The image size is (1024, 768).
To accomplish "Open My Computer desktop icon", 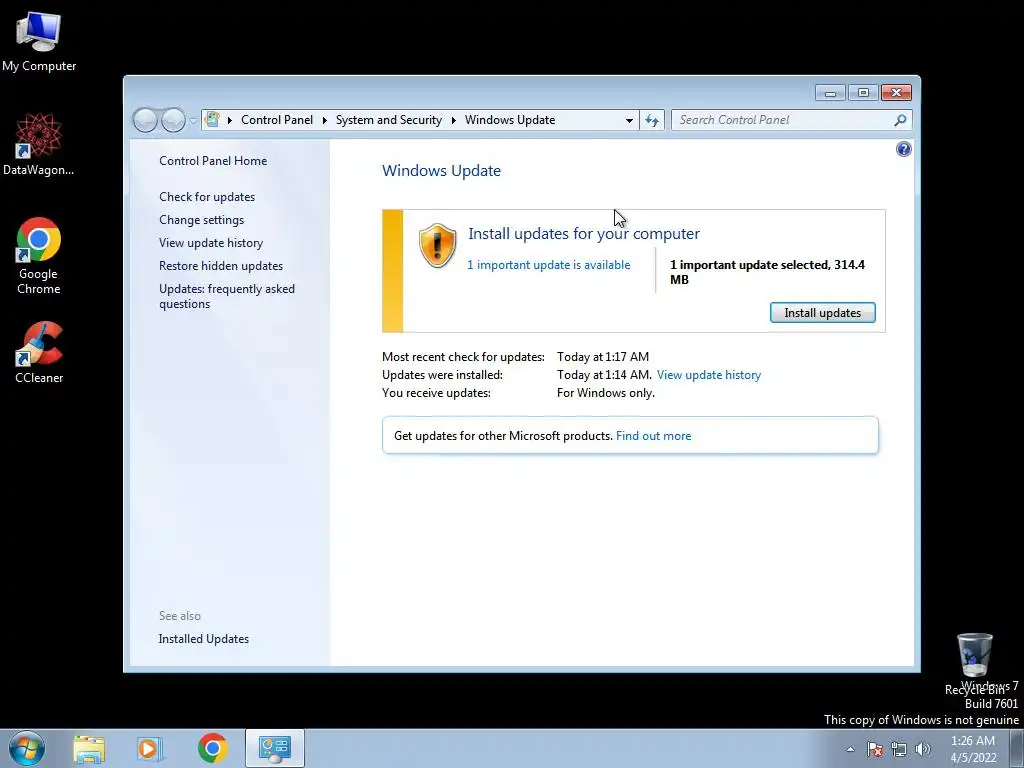I will pos(39,41).
